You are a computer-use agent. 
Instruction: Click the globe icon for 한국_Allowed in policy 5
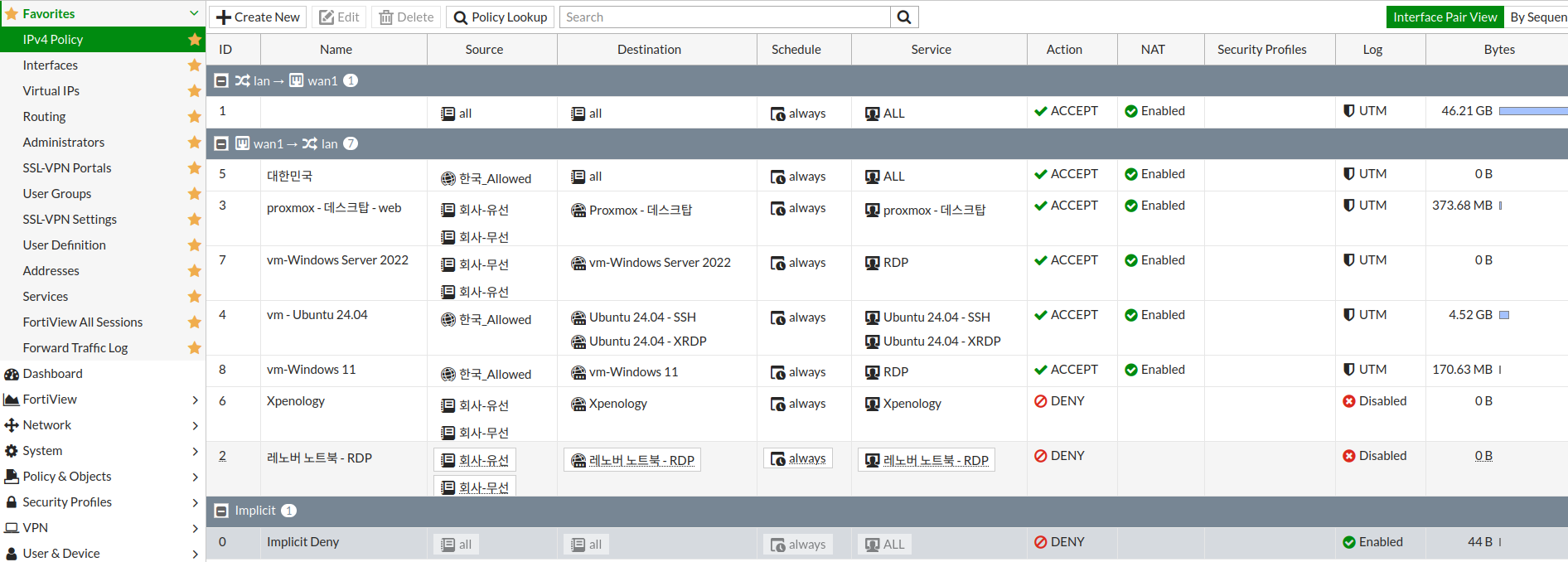click(x=448, y=179)
